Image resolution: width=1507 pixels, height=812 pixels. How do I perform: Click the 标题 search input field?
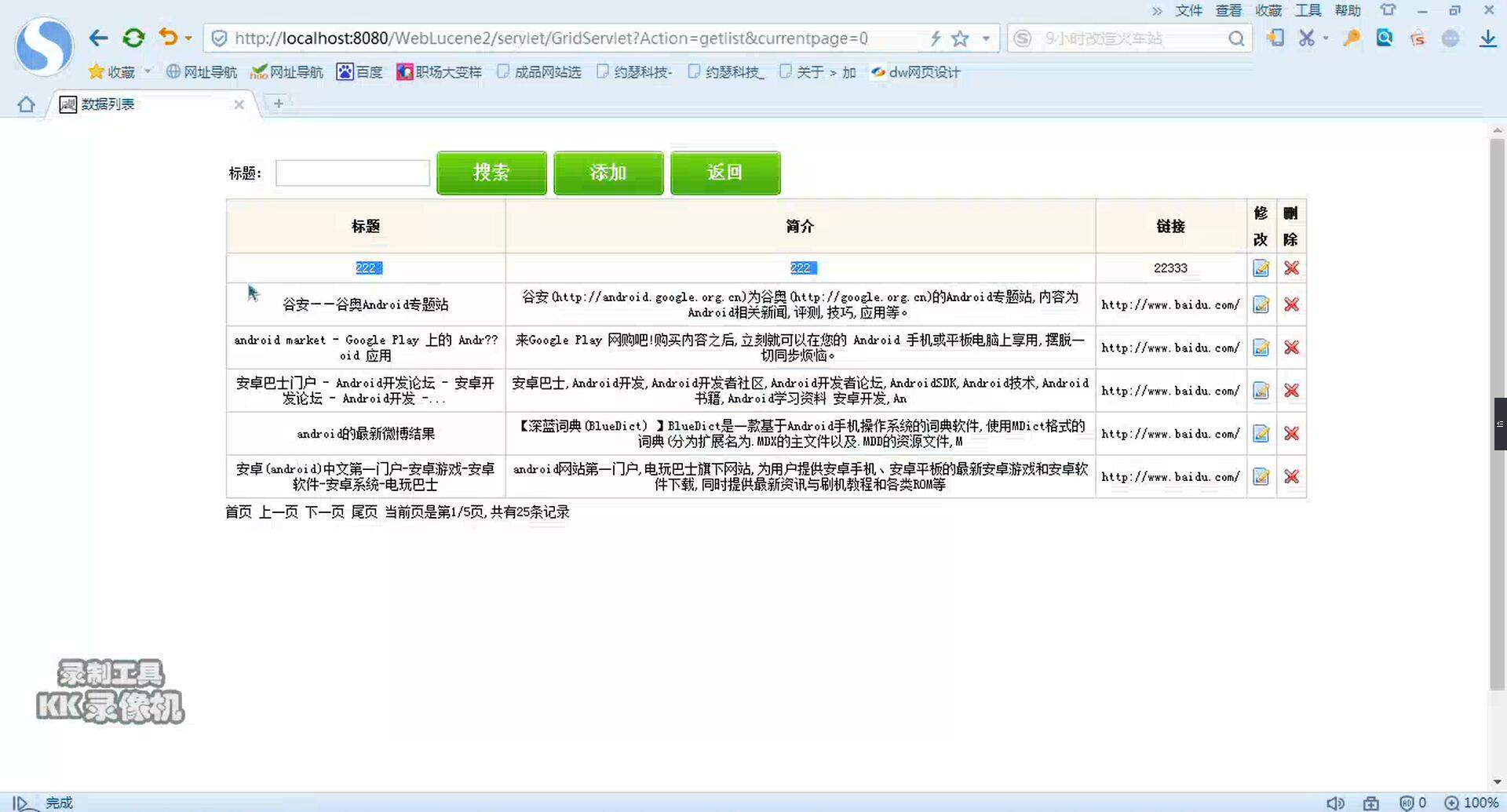pyautogui.click(x=352, y=173)
